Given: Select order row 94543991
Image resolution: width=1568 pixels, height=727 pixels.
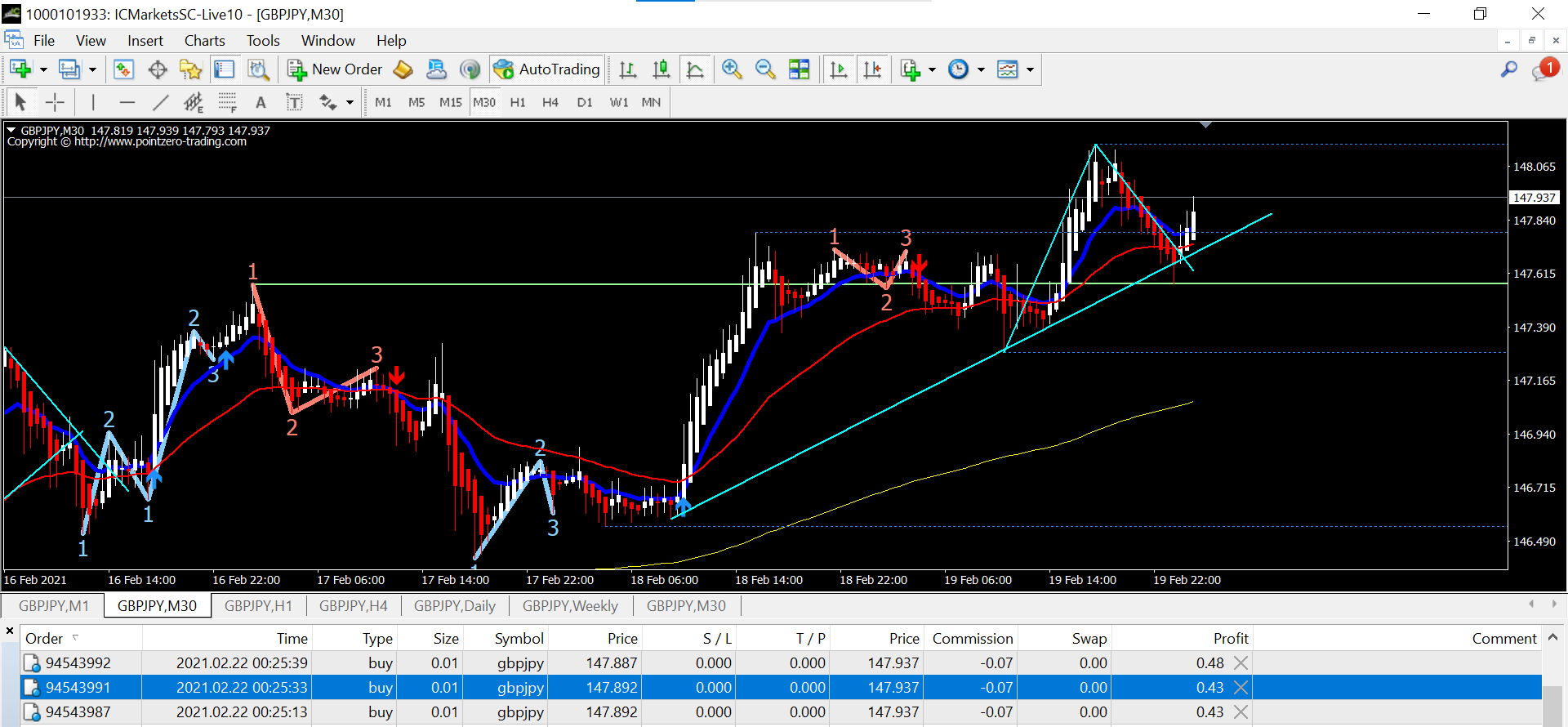Looking at the screenshot, I should click(782, 687).
